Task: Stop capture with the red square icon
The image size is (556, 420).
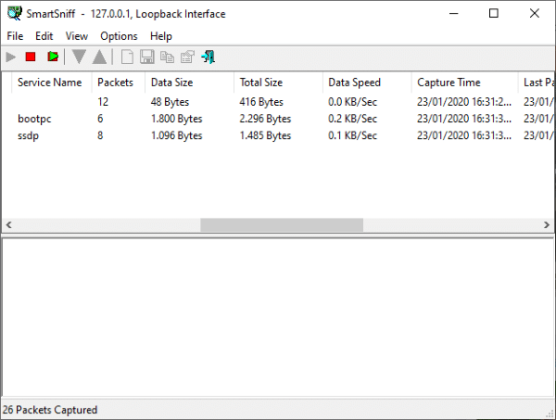Action: tap(30, 57)
